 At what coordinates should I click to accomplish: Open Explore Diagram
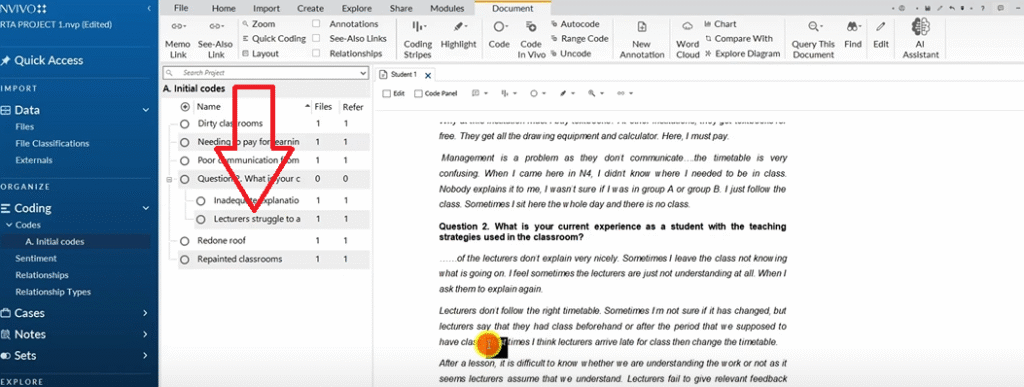click(x=743, y=54)
